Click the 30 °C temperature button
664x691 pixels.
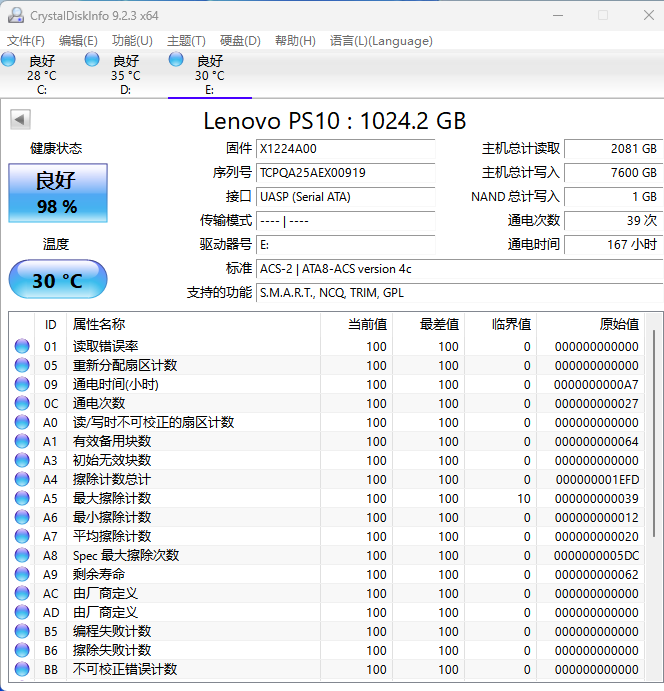coord(57,280)
